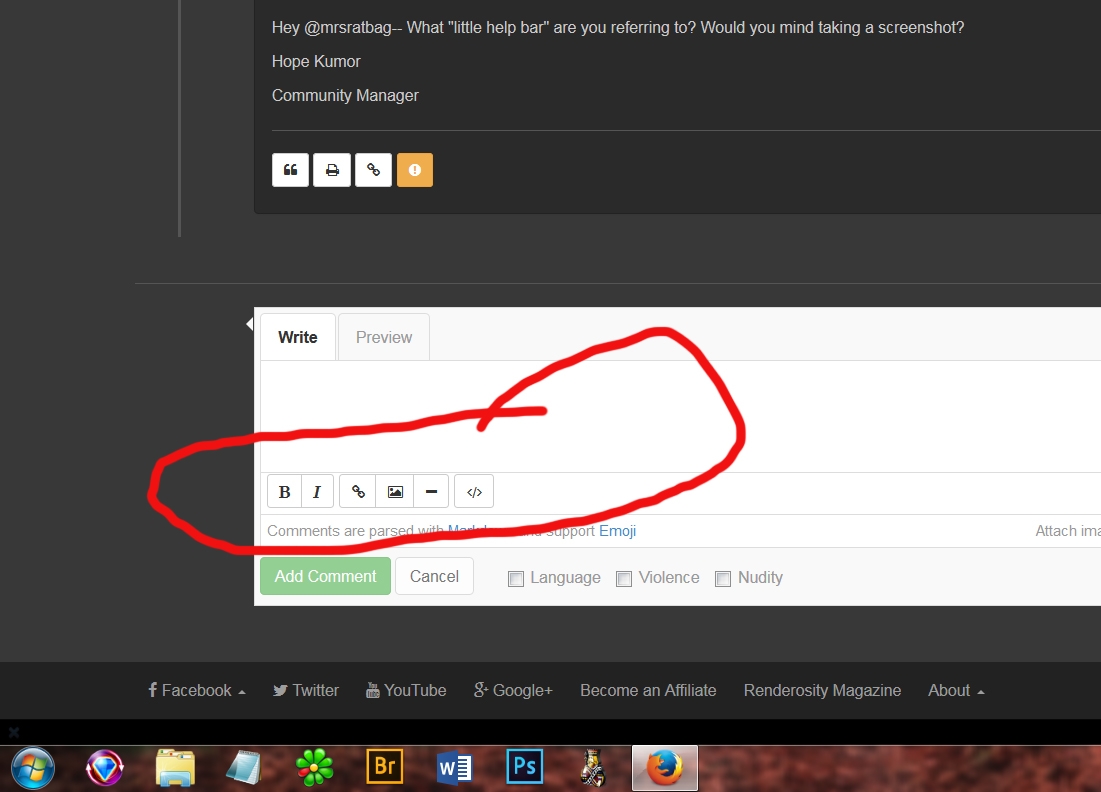This screenshot has width=1101, height=792.
Task: Switch to the Preview tab
Action: (384, 337)
